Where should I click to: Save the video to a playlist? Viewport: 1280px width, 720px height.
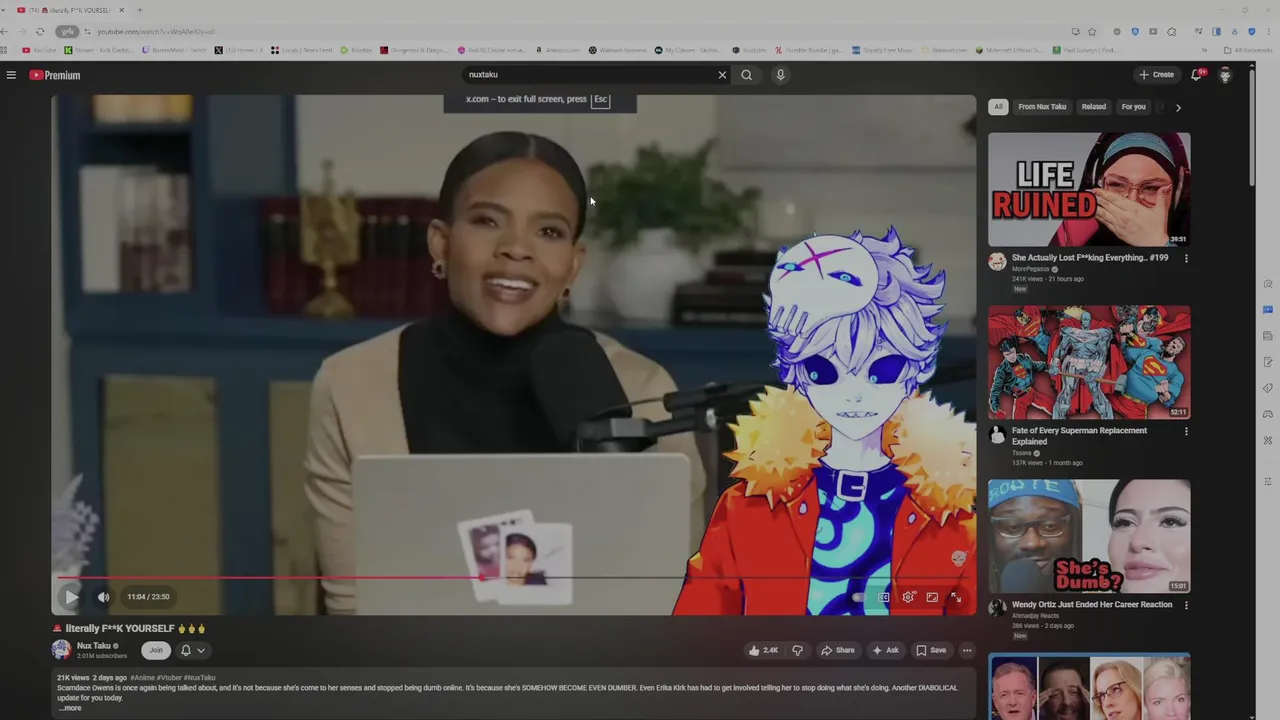[x=931, y=650]
